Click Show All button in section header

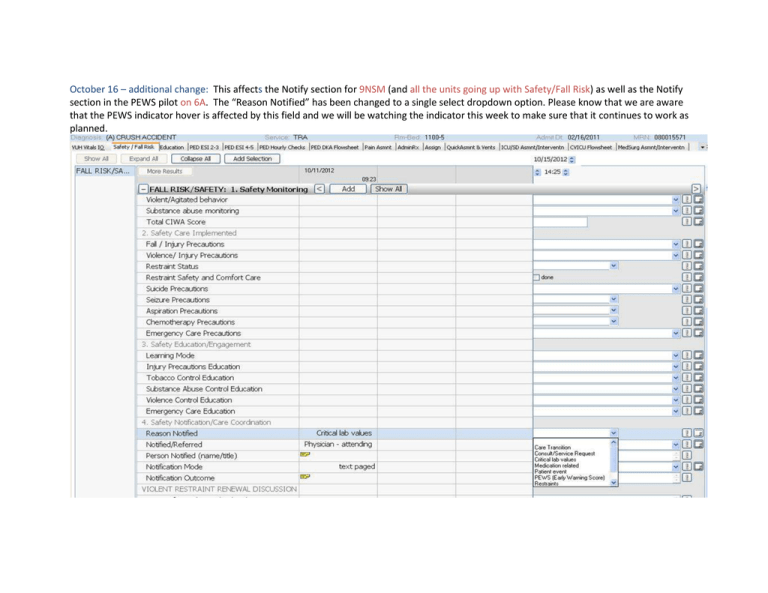(x=388, y=189)
